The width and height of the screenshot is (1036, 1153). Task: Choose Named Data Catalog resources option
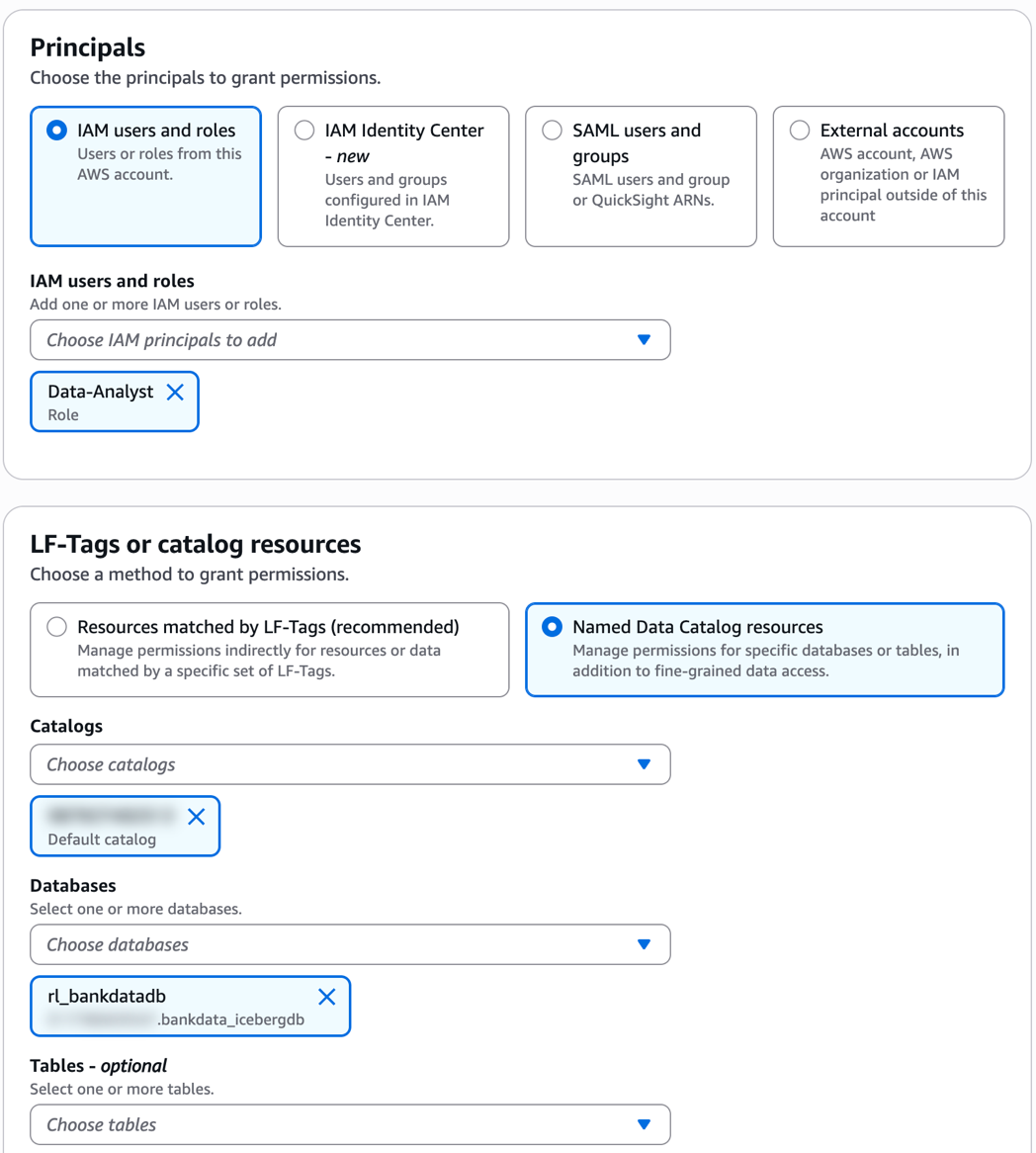point(553,627)
